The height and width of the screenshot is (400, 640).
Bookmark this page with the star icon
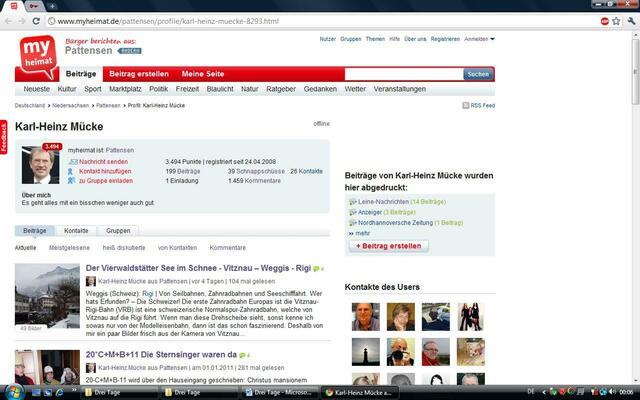point(616,21)
